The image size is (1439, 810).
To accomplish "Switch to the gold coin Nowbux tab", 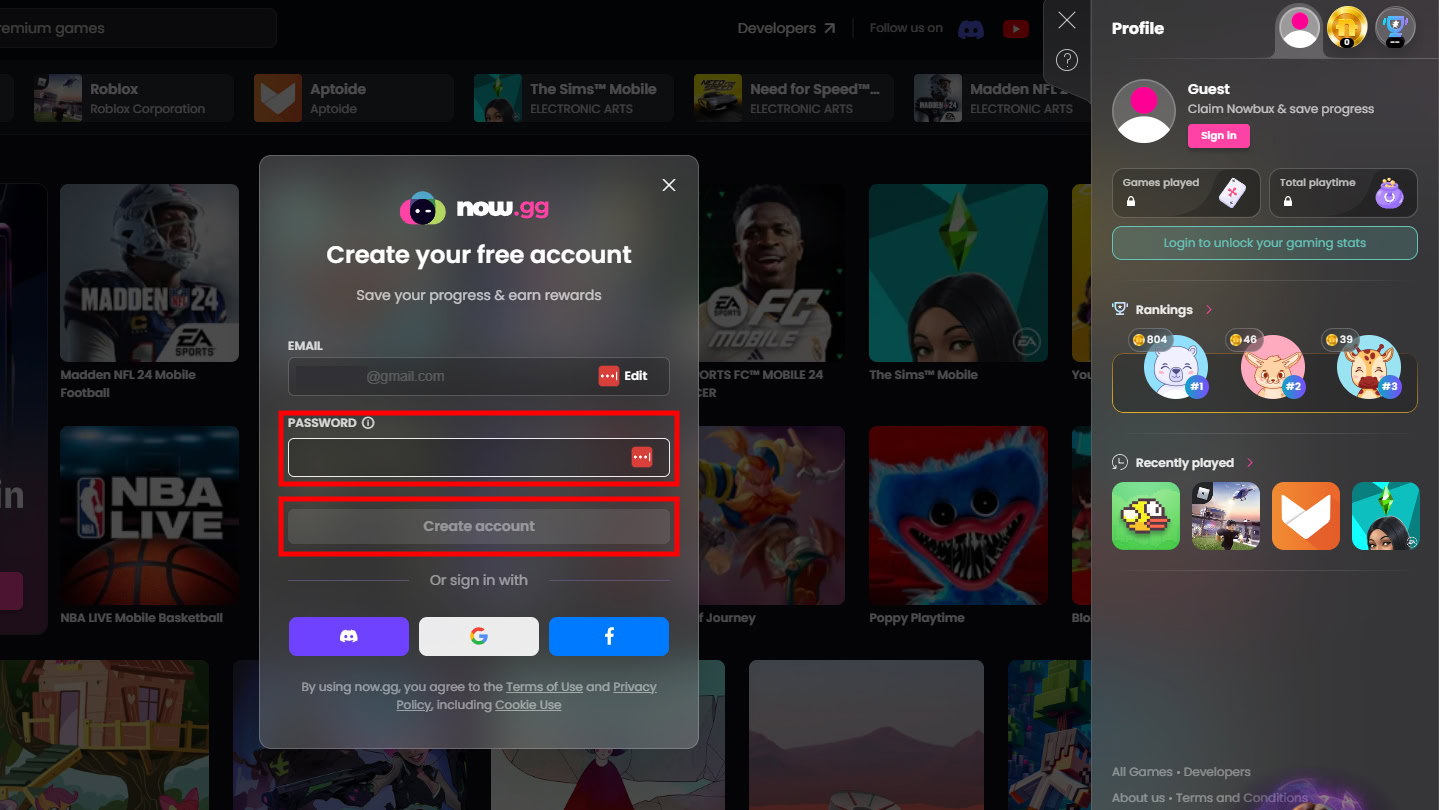I will click(x=1346, y=27).
